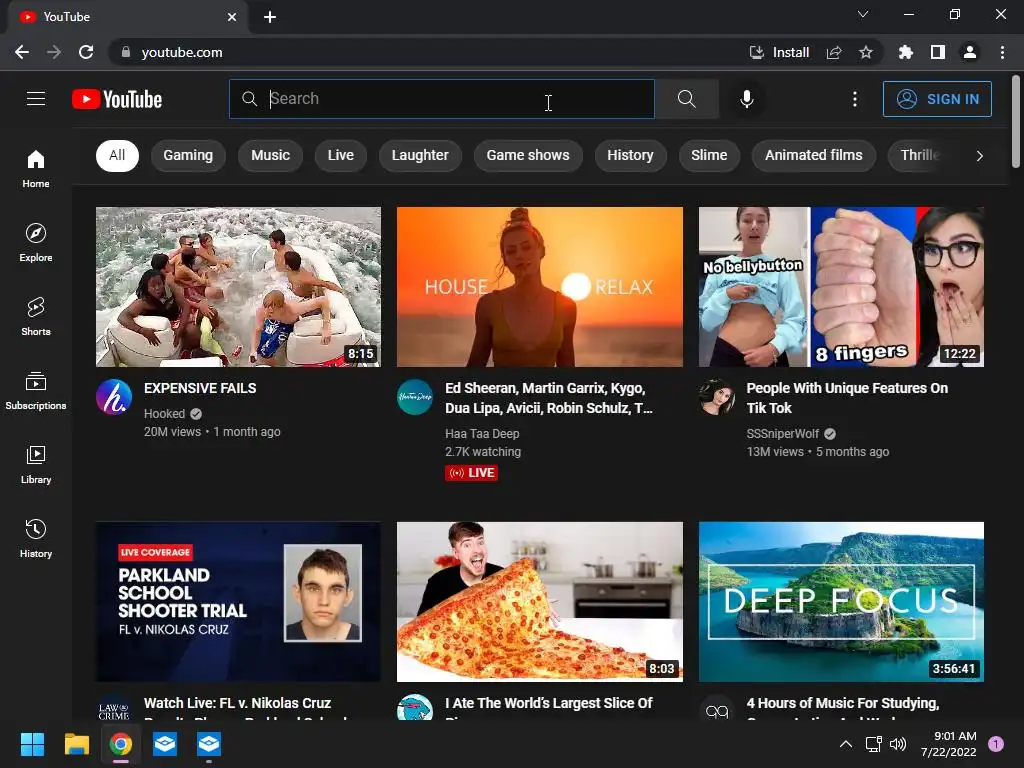
Task: Show hidden tray icons chevron
Action: click(x=846, y=744)
